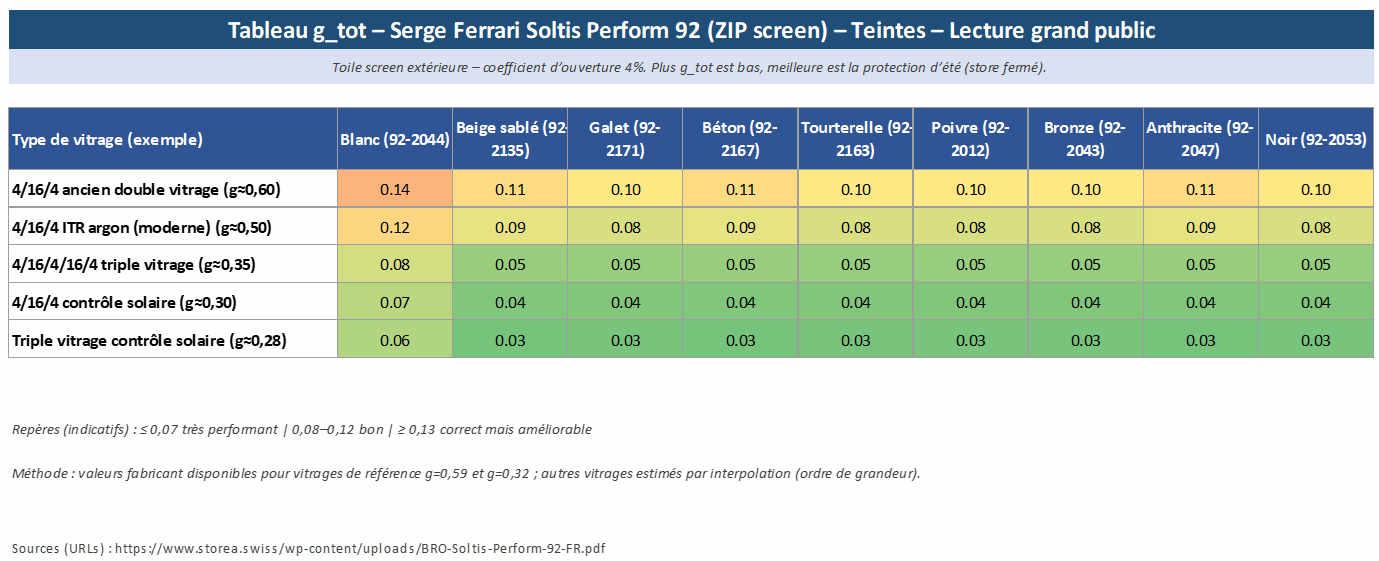The width and height of the screenshot is (1379, 561).
Task: Select the Noir (92-2053) column header
Action: click(1315, 139)
